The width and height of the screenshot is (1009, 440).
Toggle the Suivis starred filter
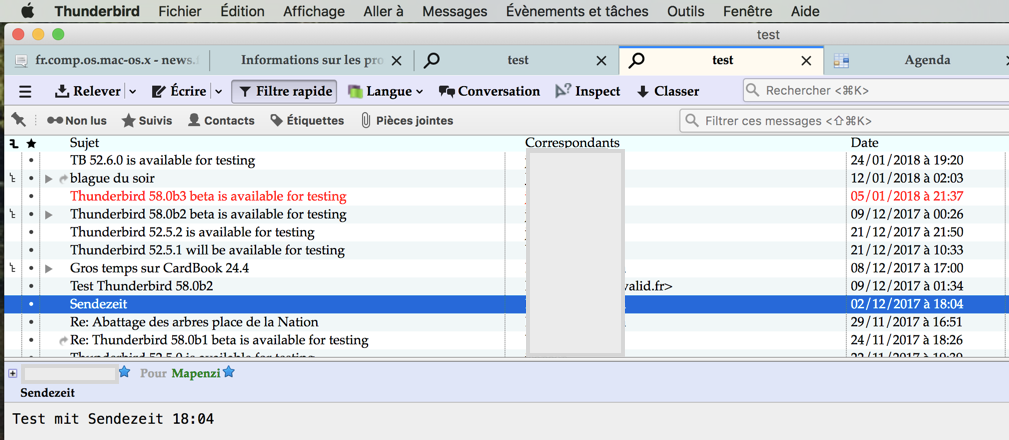tap(147, 120)
